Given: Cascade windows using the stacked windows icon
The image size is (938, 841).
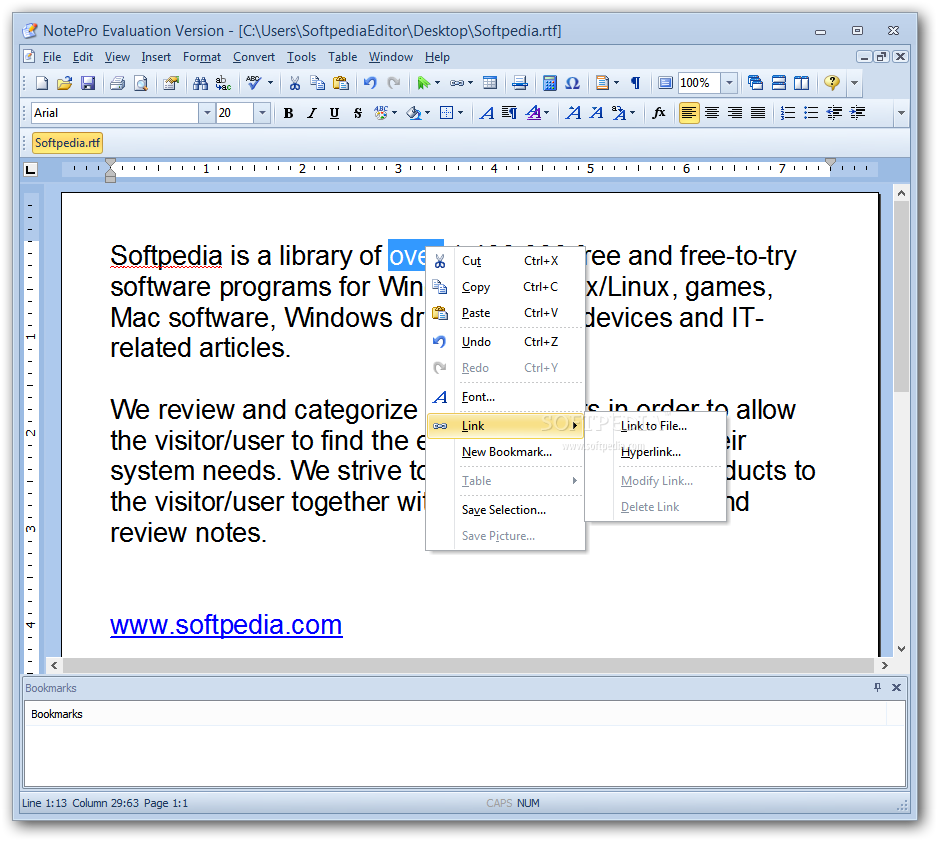Looking at the screenshot, I should point(756,83).
